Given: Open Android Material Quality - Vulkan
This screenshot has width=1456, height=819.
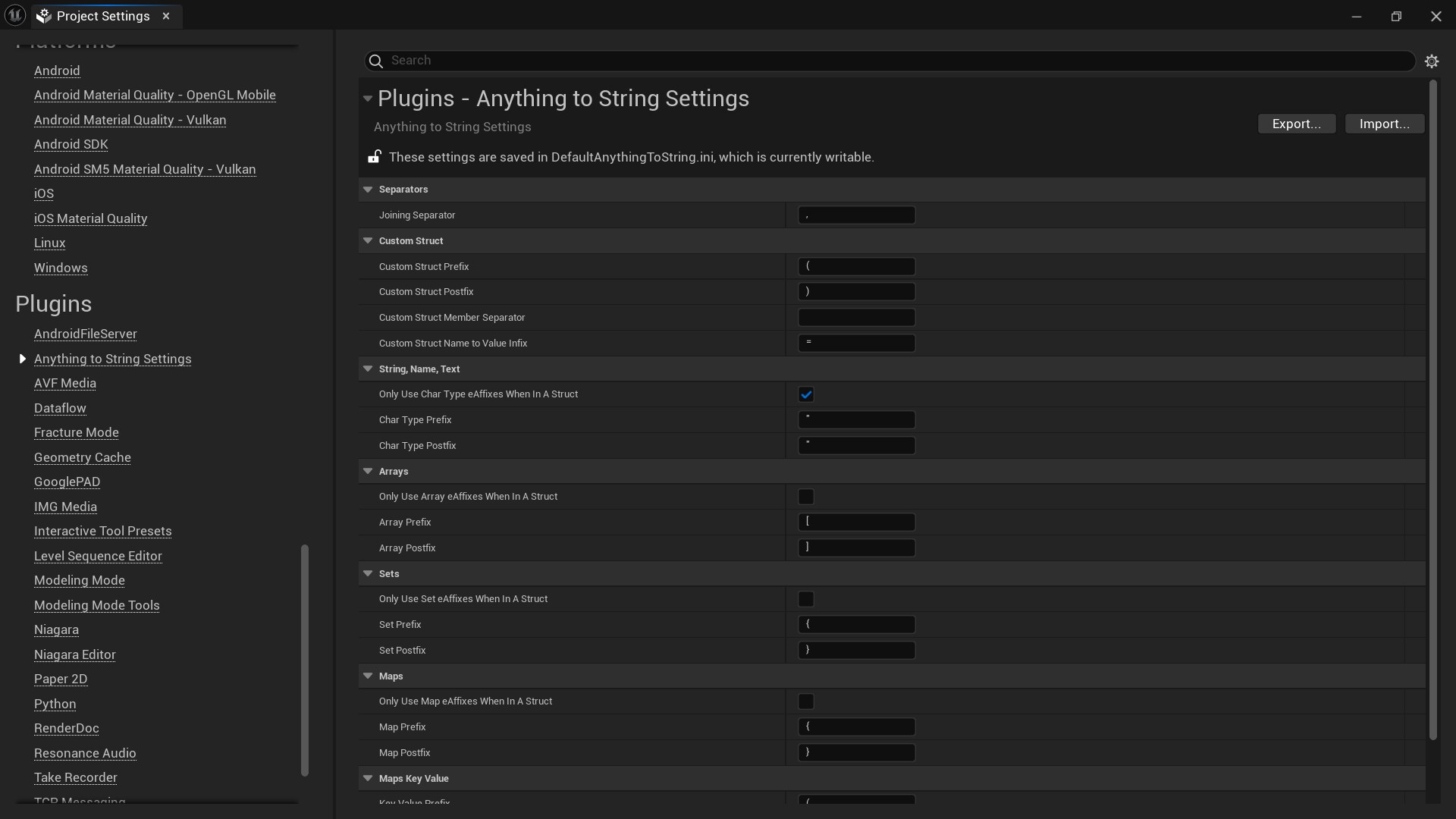Looking at the screenshot, I should tap(130, 120).
